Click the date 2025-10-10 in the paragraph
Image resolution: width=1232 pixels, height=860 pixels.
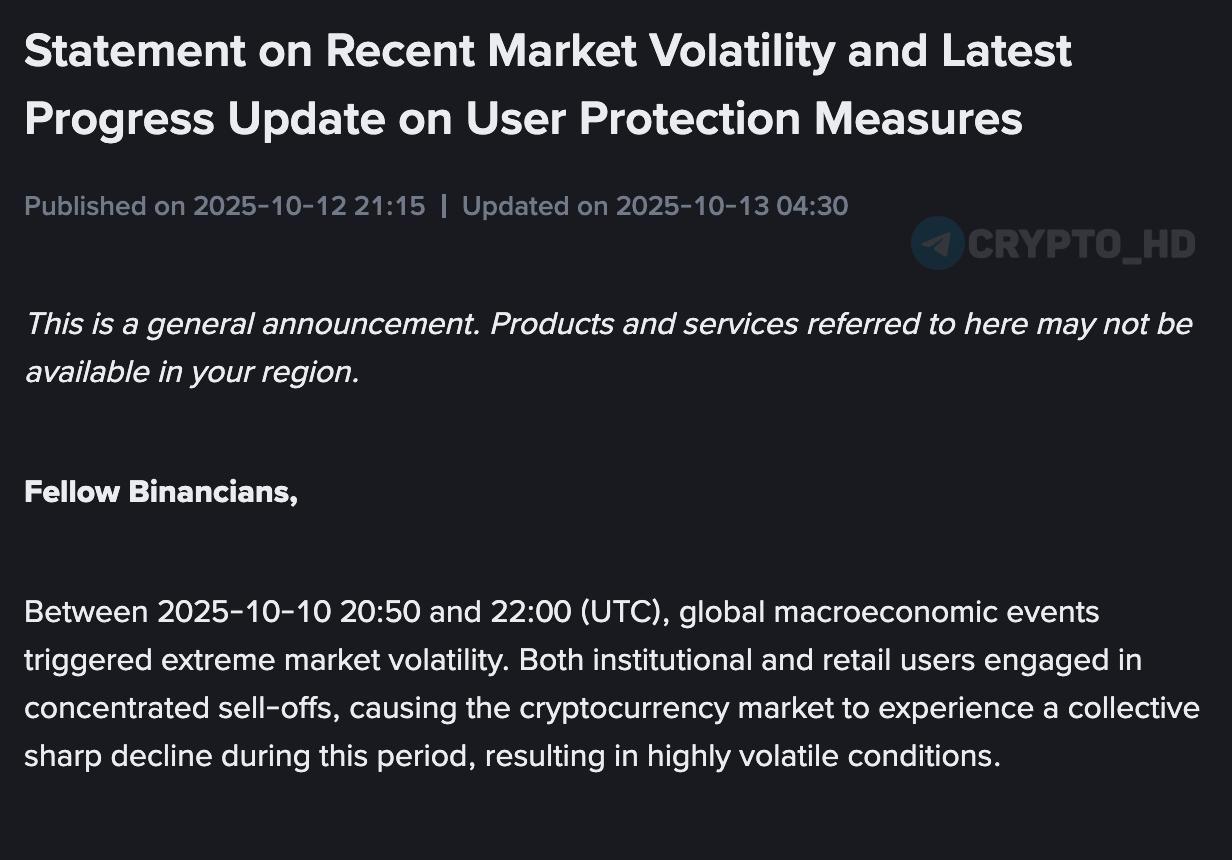tap(244, 612)
